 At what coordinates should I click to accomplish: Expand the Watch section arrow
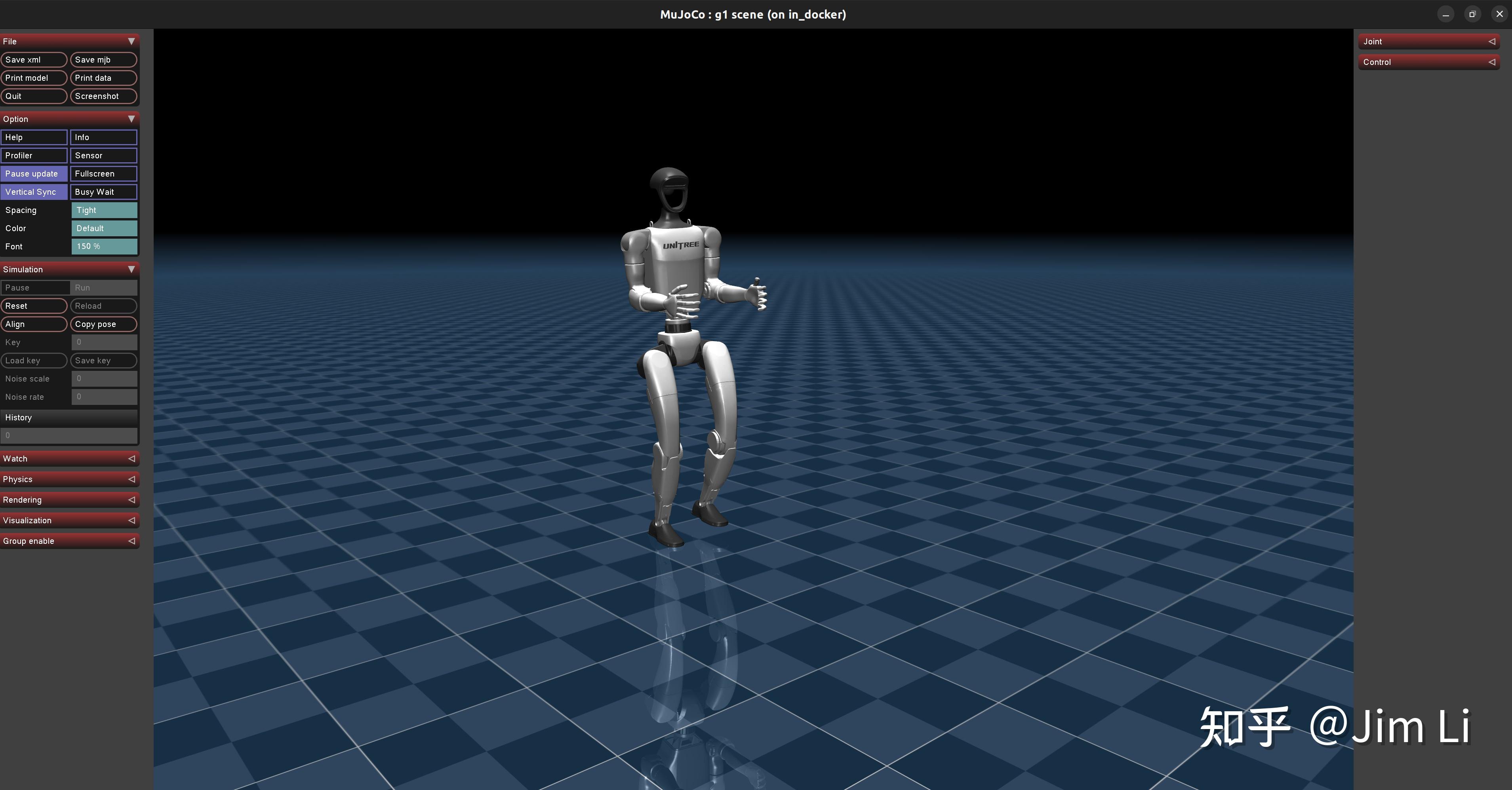(131, 459)
